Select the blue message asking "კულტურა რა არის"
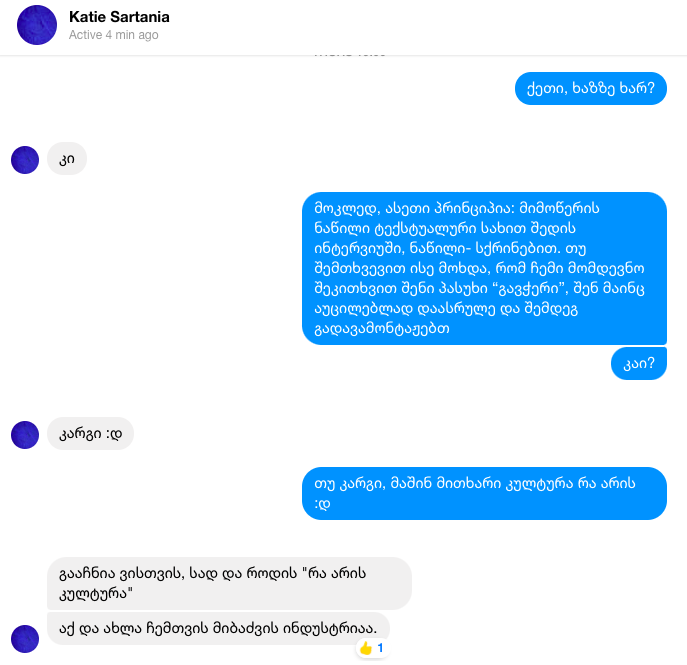 point(484,493)
